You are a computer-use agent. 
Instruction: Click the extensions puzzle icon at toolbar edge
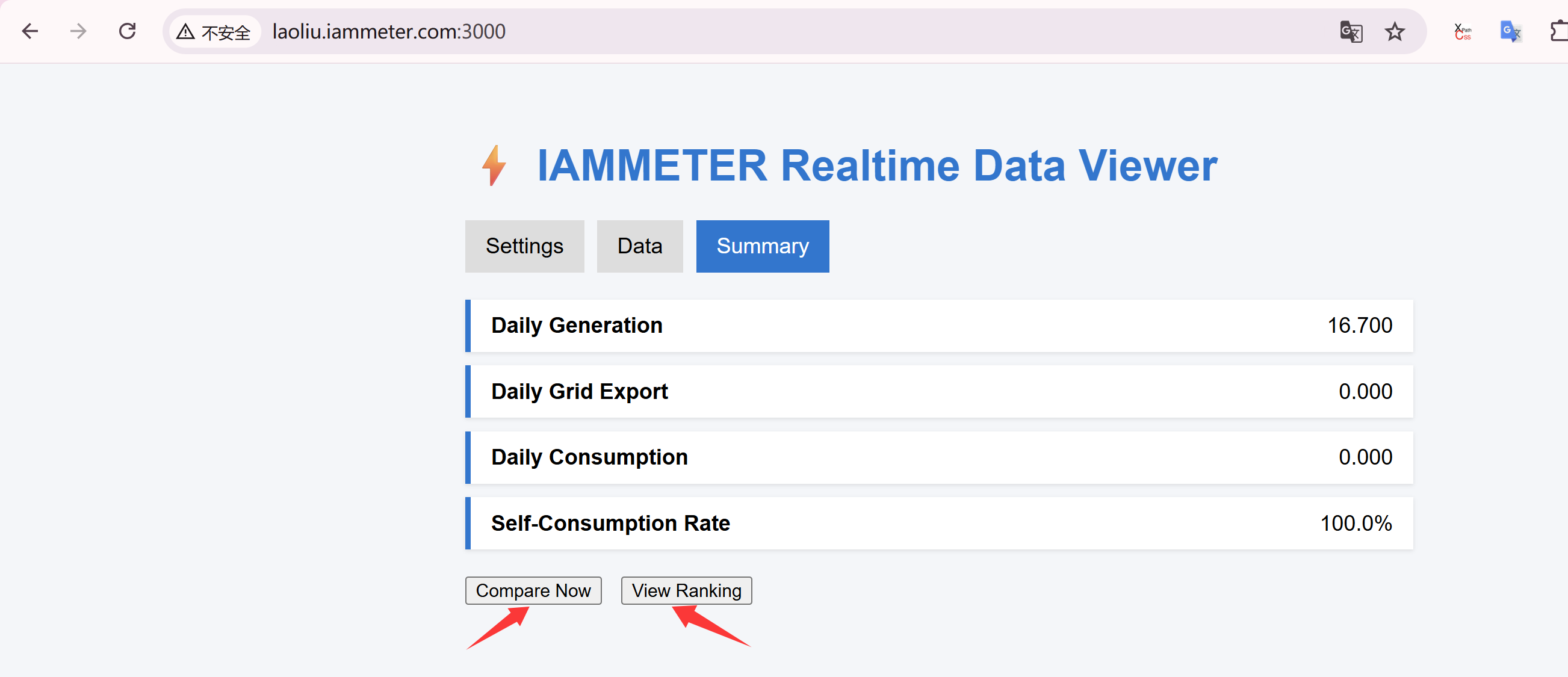(1559, 32)
